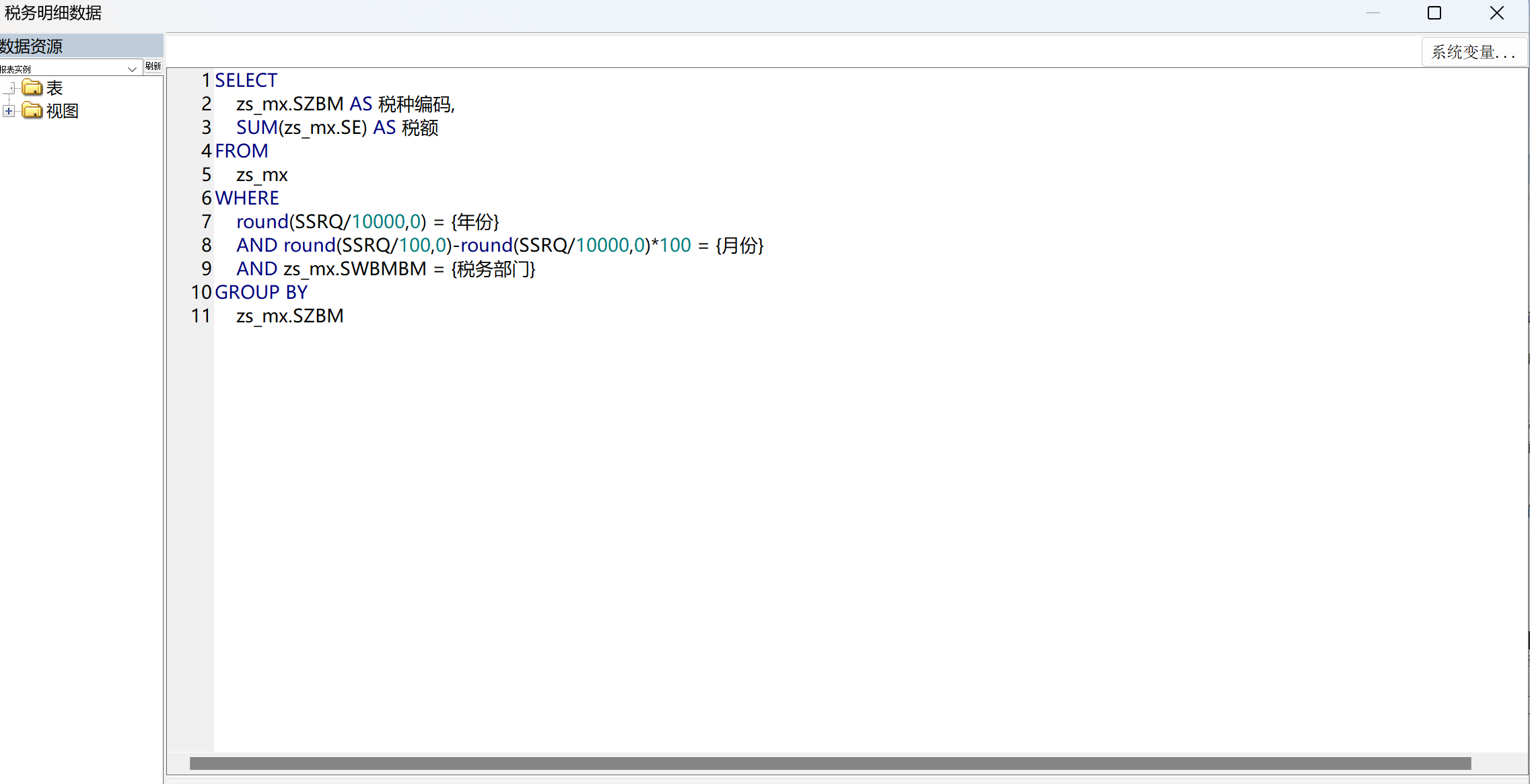Open the 报表实例 dropdown list
The height and width of the screenshot is (784, 1530).
click(x=132, y=69)
